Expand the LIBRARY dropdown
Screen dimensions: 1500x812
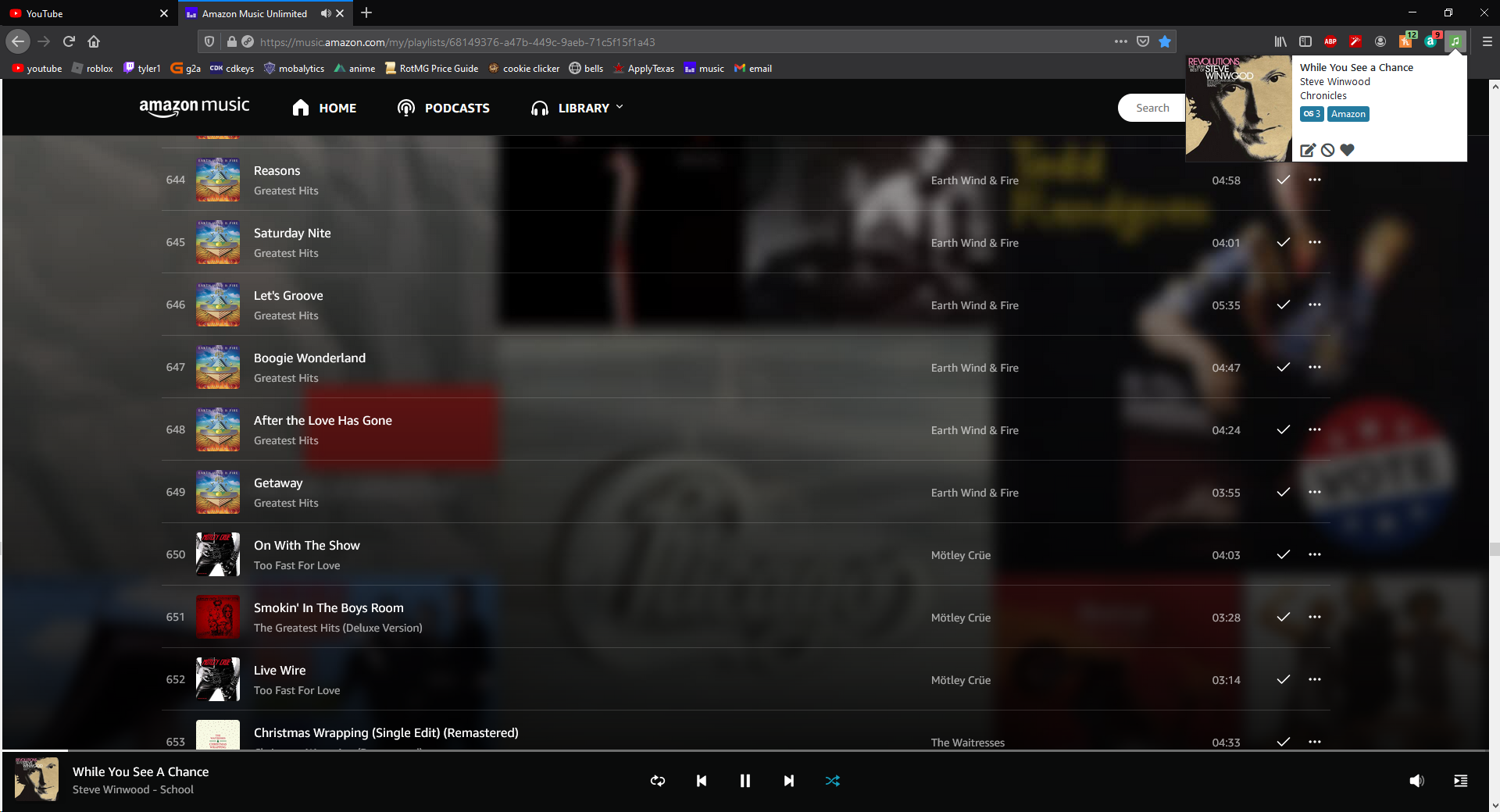[x=577, y=108]
